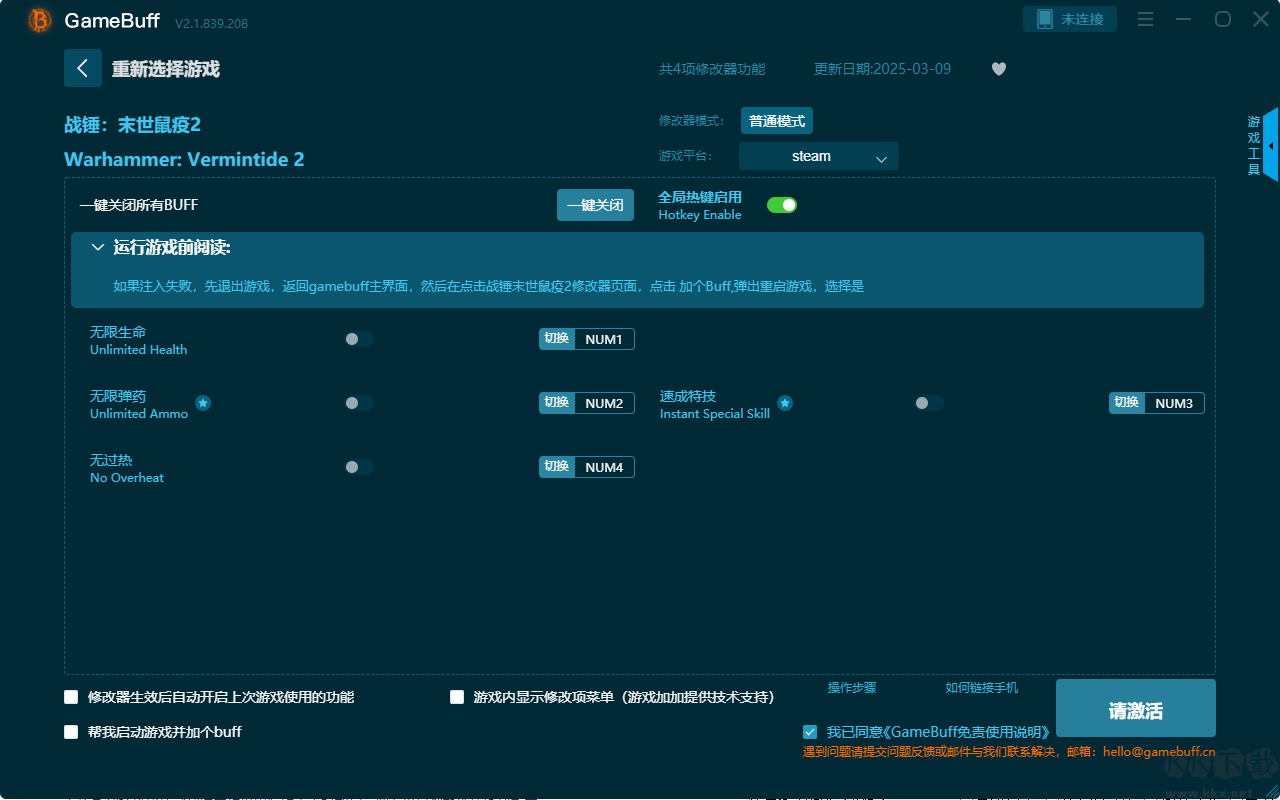Image resolution: width=1280 pixels, height=800 pixels.
Task: Enable the No Overheat toggle
Action: click(x=359, y=467)
